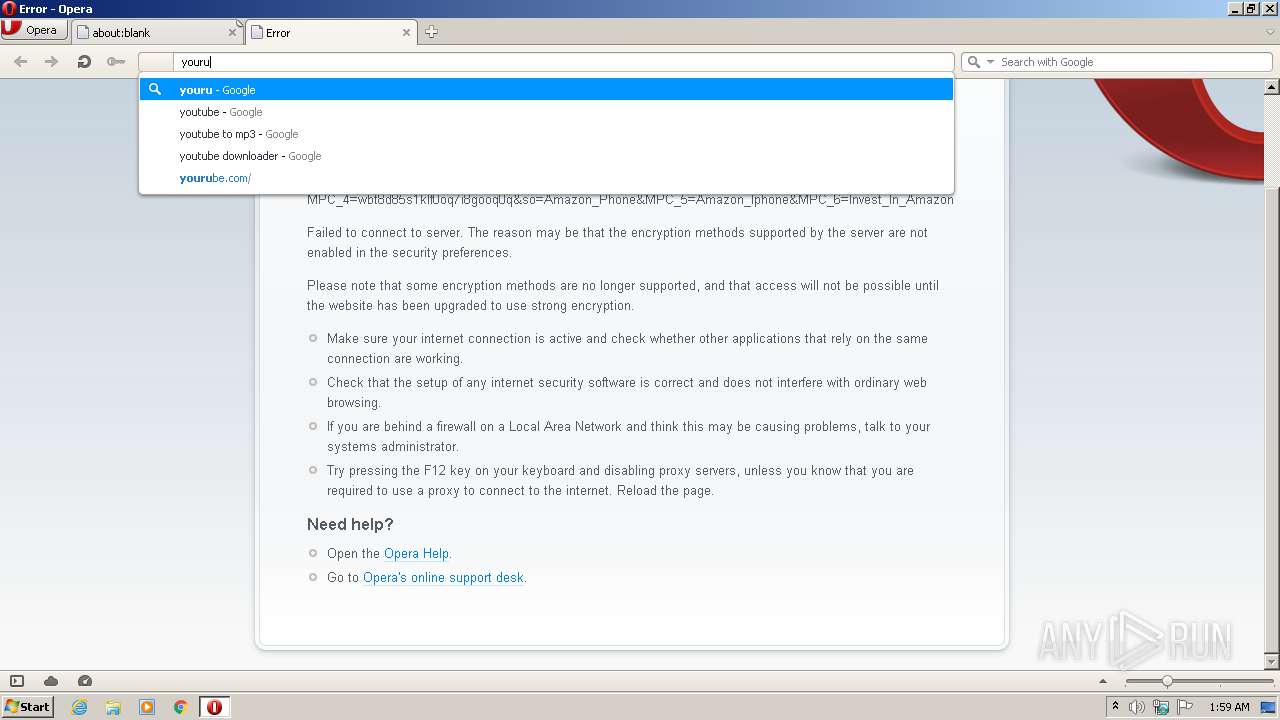
Task: Launch Internet Explorer from taskbar
Action: click(x=79, y=707)
